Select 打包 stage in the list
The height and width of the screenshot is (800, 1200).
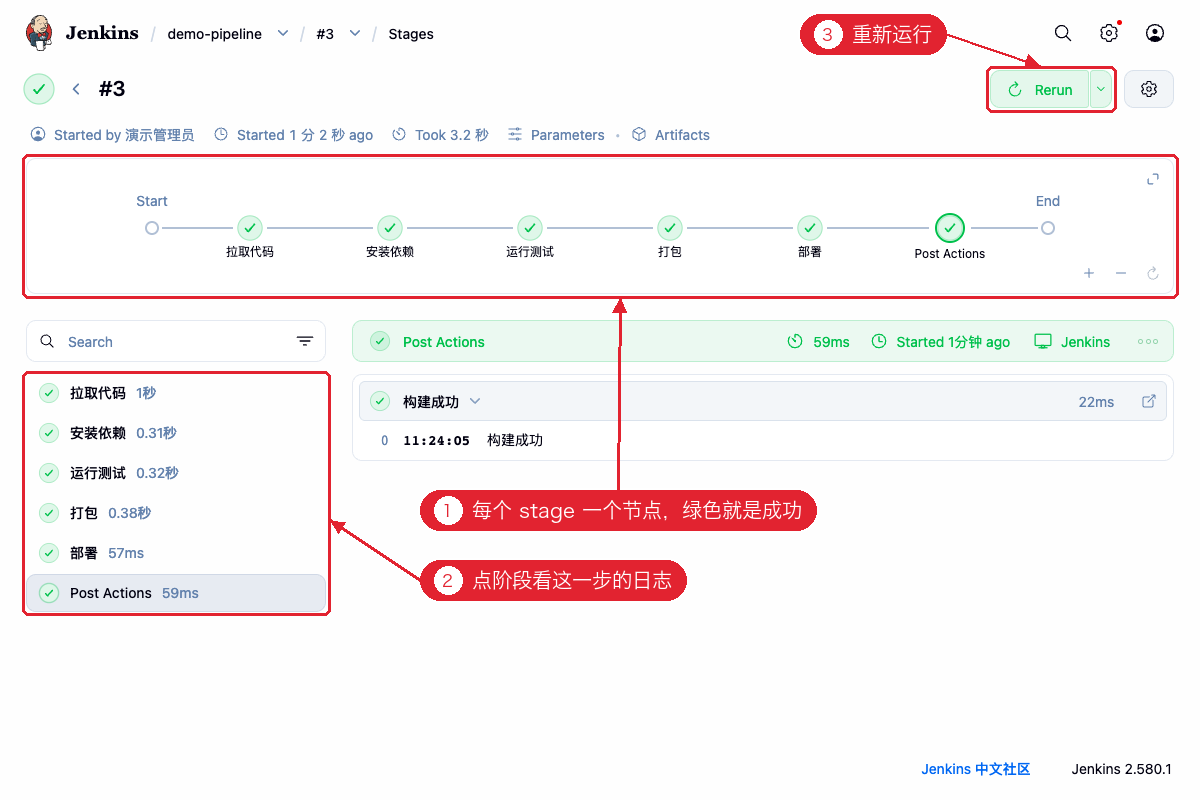176,513
